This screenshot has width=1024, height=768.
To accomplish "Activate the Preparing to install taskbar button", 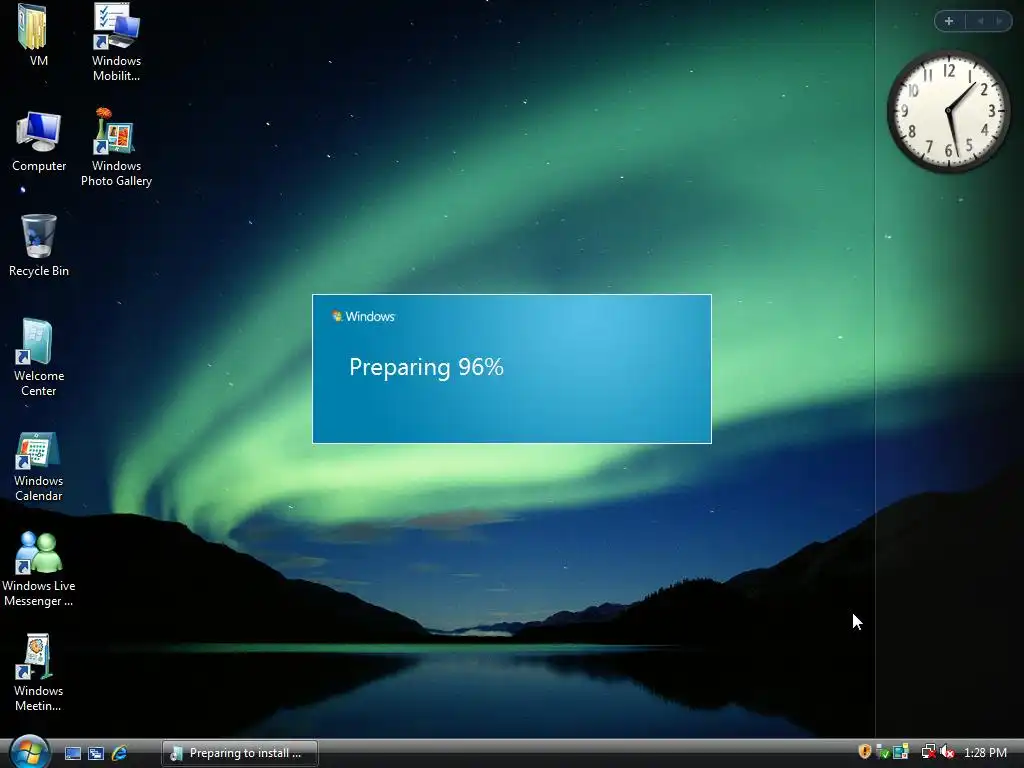I will (x=240, y=753).
